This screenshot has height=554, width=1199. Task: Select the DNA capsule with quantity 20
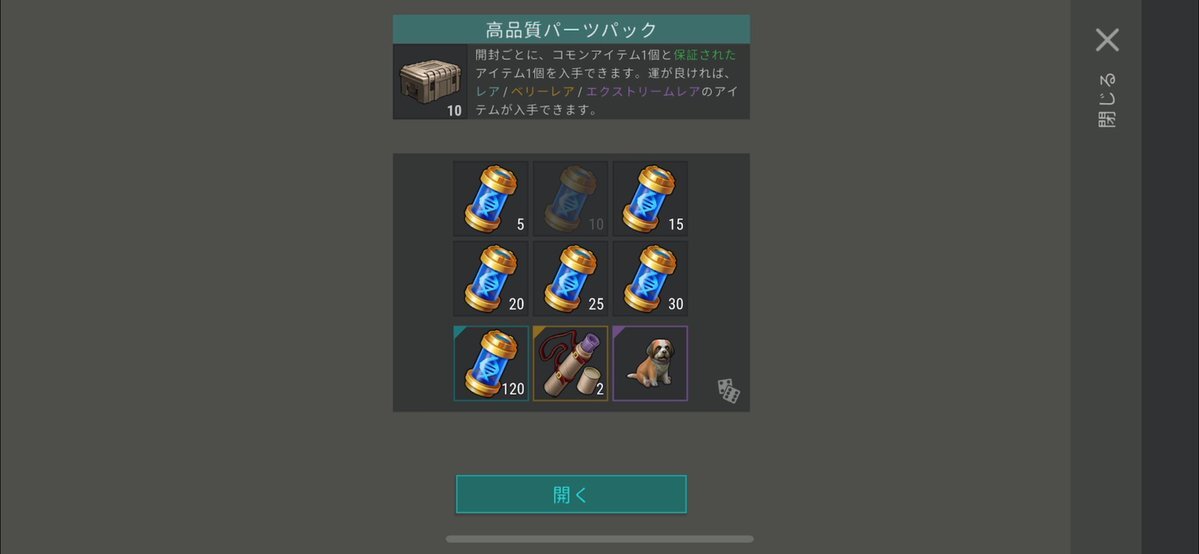(x=491, y=279)
